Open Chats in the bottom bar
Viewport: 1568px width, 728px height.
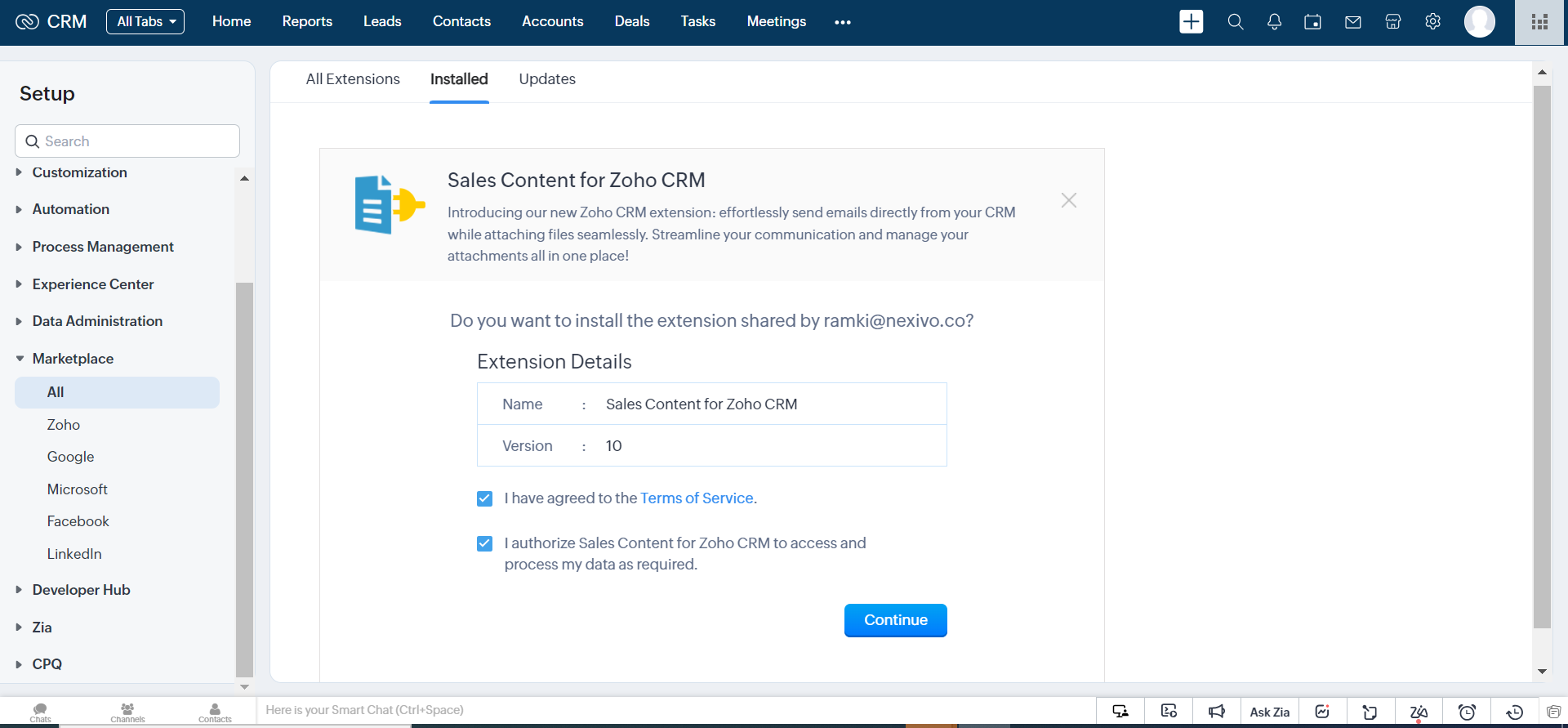(40, 712)
